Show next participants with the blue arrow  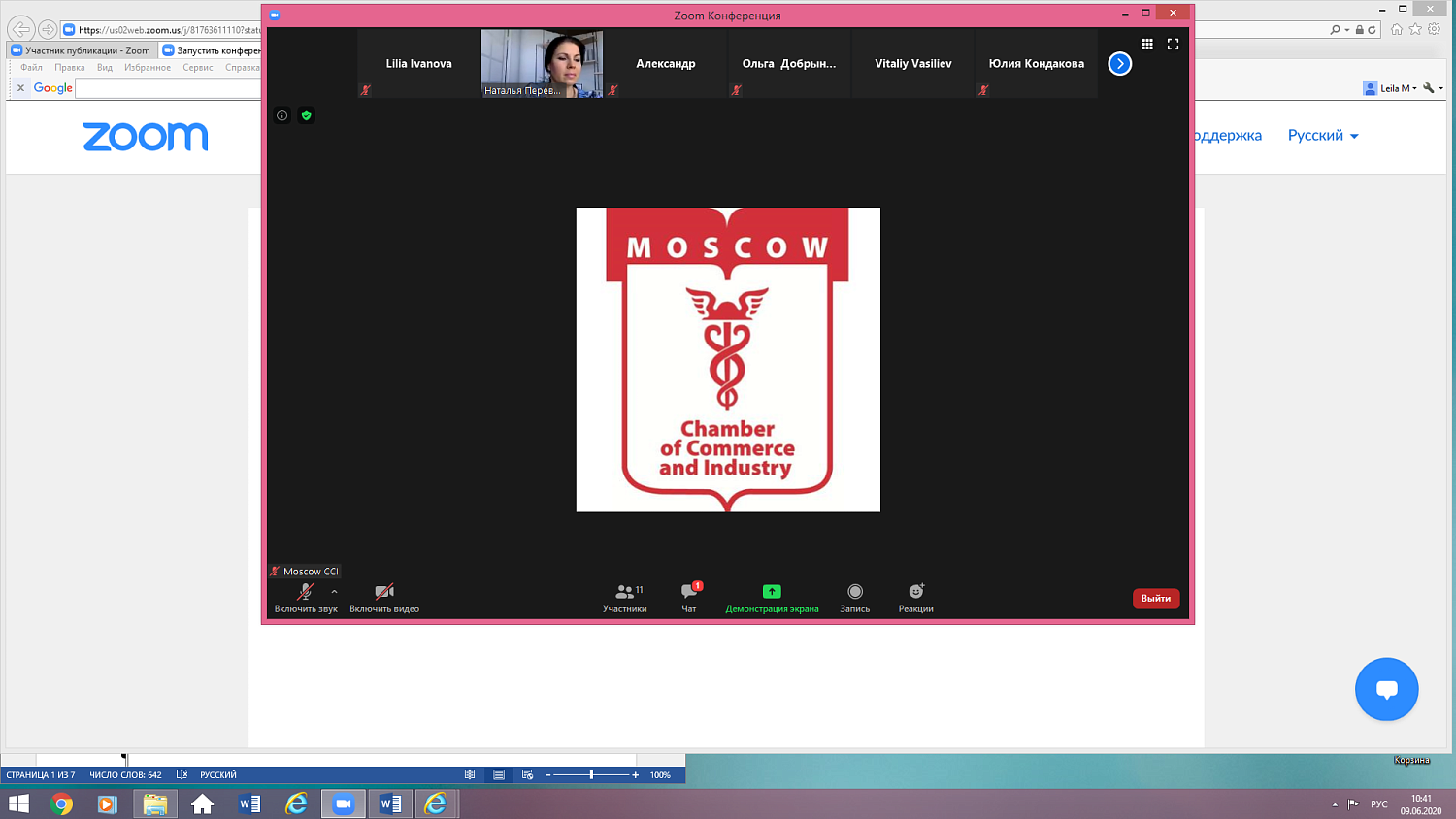[x=1120, y=64]
